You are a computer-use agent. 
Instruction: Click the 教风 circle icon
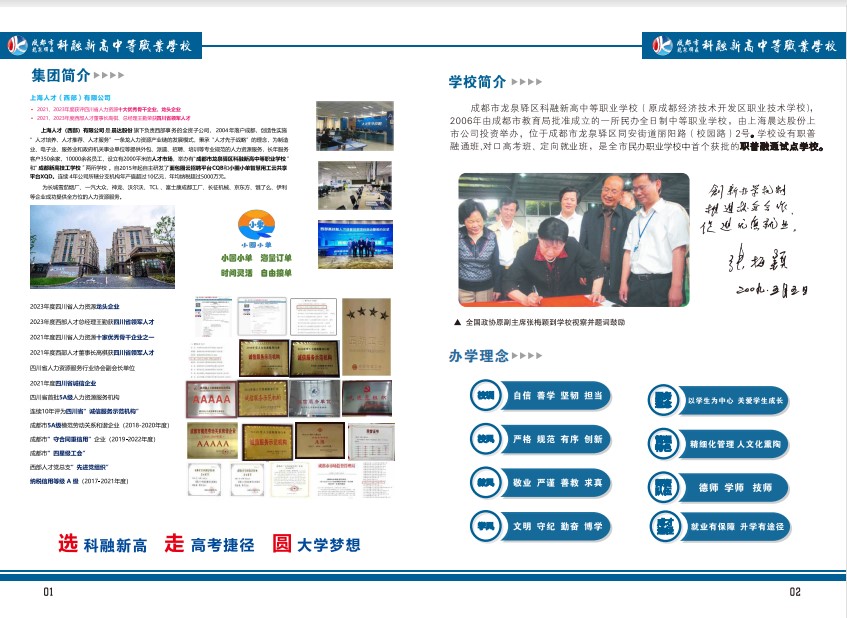(x=486, y=482)
